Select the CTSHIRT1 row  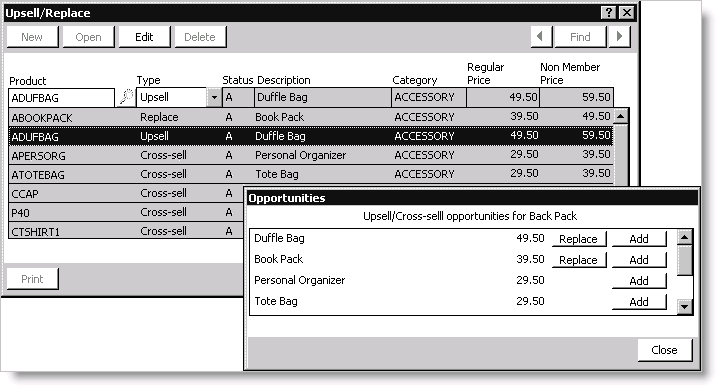pyautogui.click(x=126, y=231)
